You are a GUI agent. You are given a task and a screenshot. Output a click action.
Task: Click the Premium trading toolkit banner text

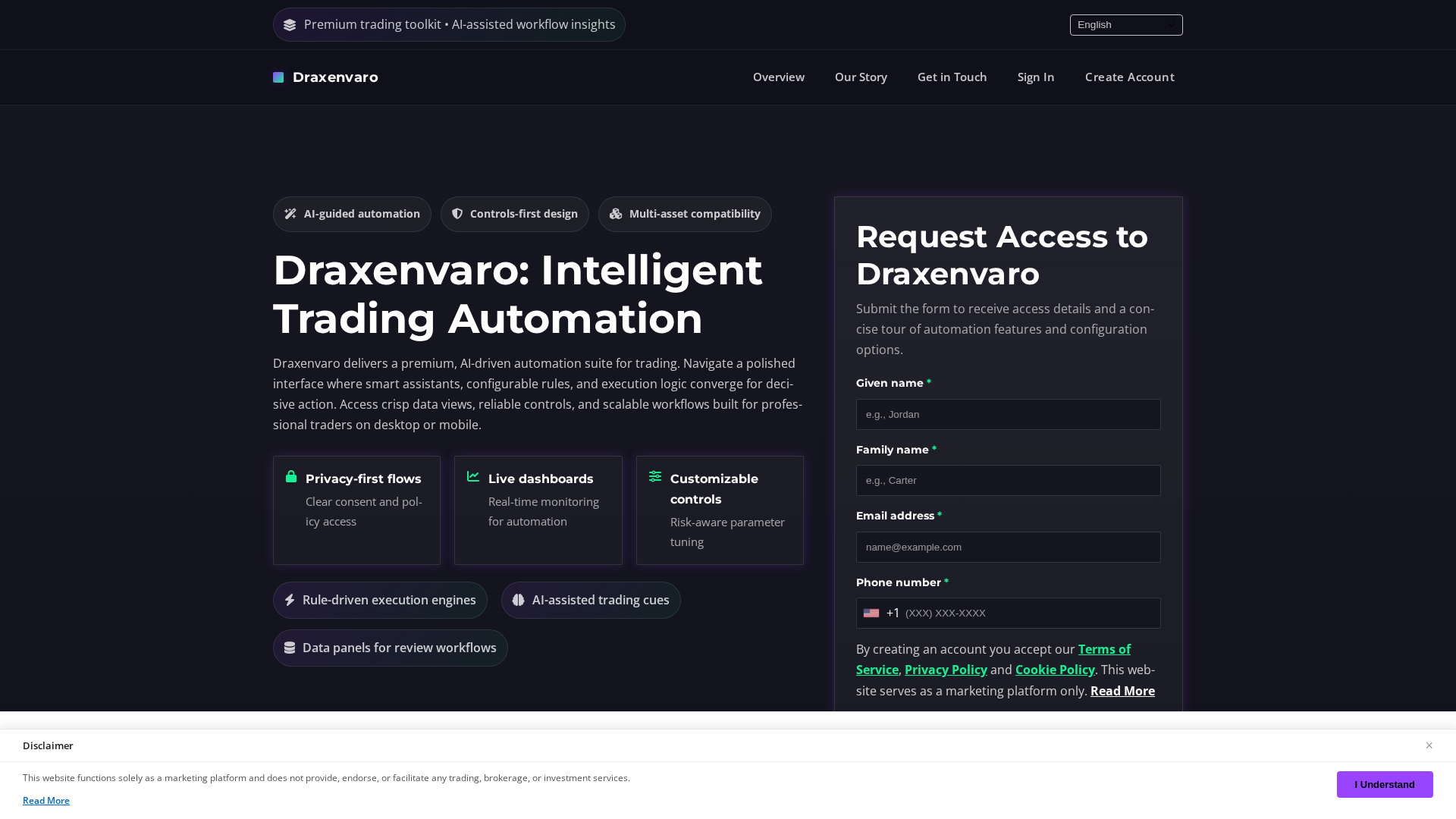pos(460,25)
